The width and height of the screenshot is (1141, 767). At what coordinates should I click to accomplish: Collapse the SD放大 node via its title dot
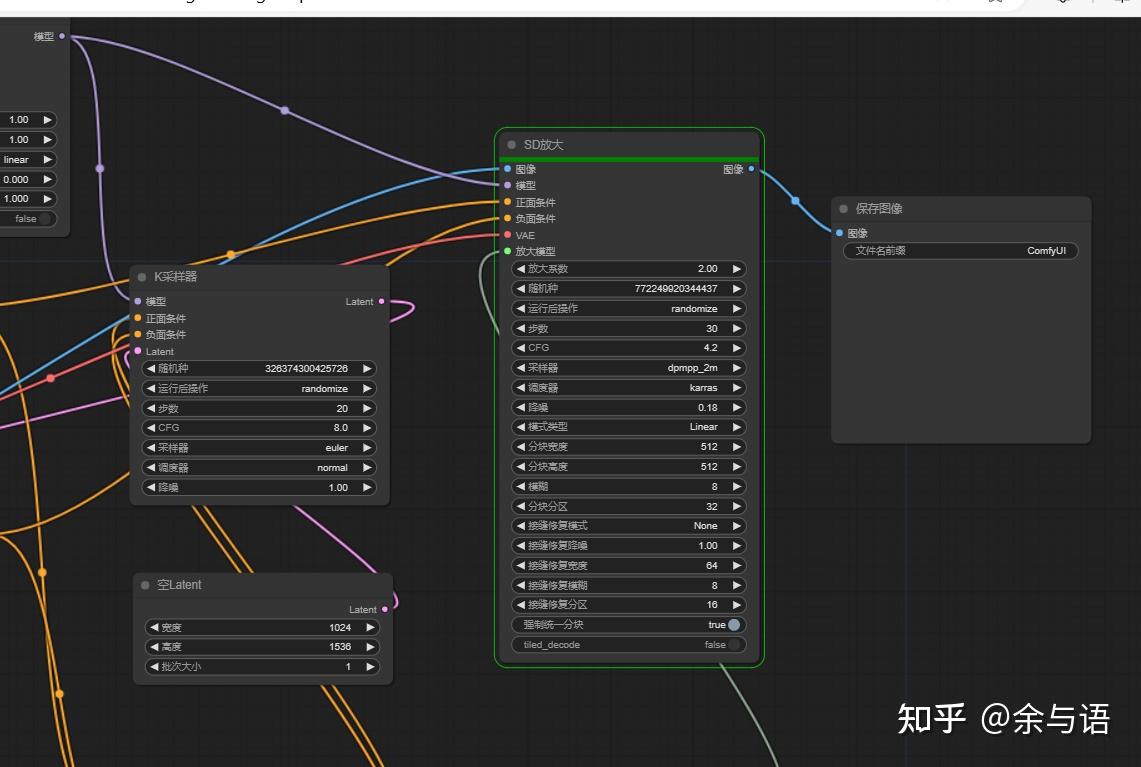pyautogui.click(x=511, y=143)
